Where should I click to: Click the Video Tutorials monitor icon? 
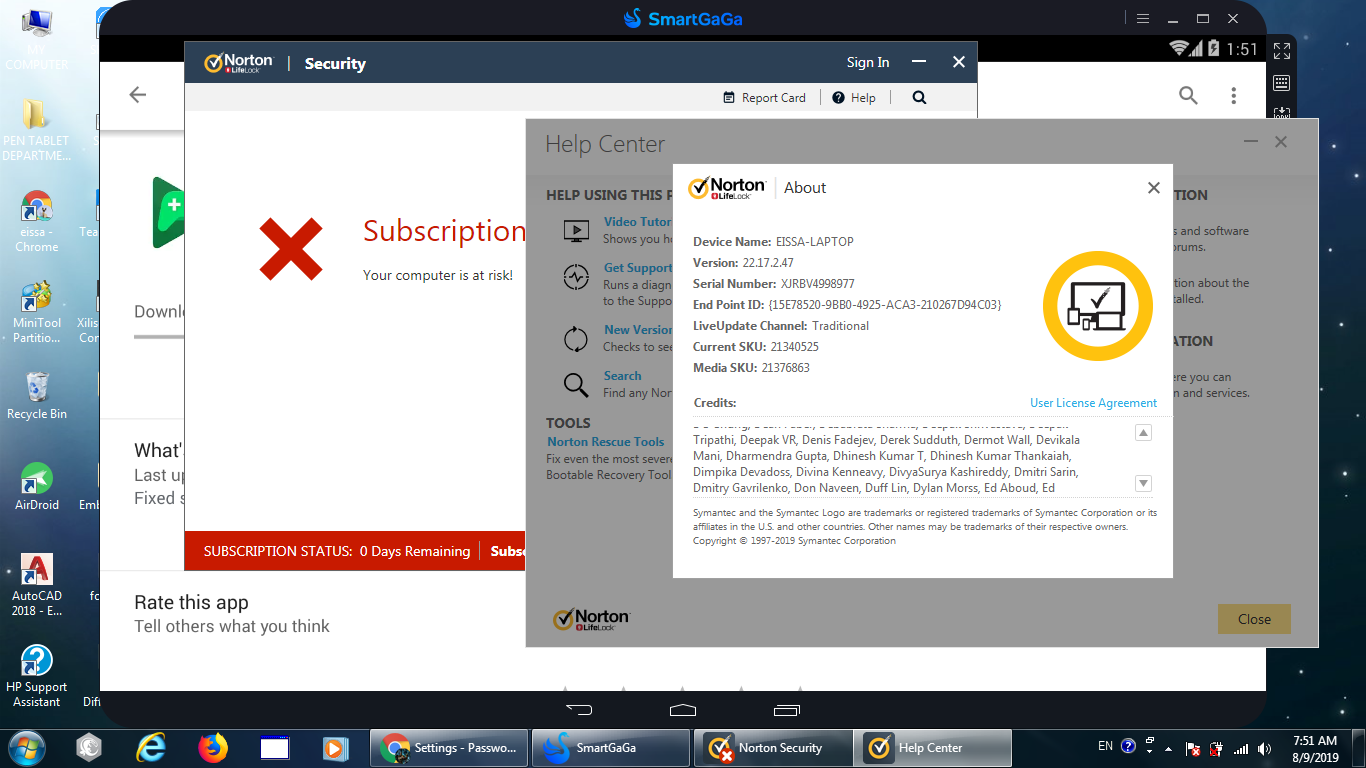point(576,231)
